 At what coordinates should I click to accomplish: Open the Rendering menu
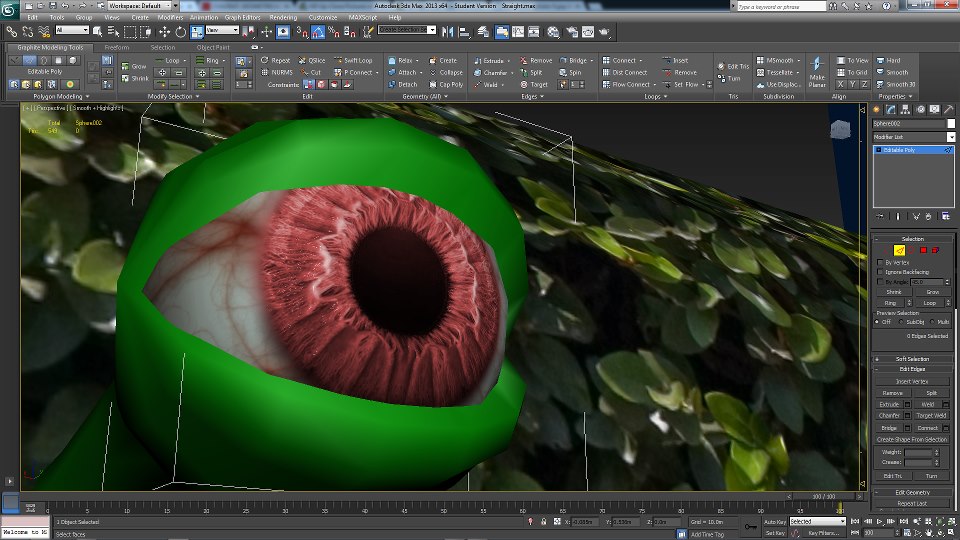pyautogui.click(x=283, y=18)
